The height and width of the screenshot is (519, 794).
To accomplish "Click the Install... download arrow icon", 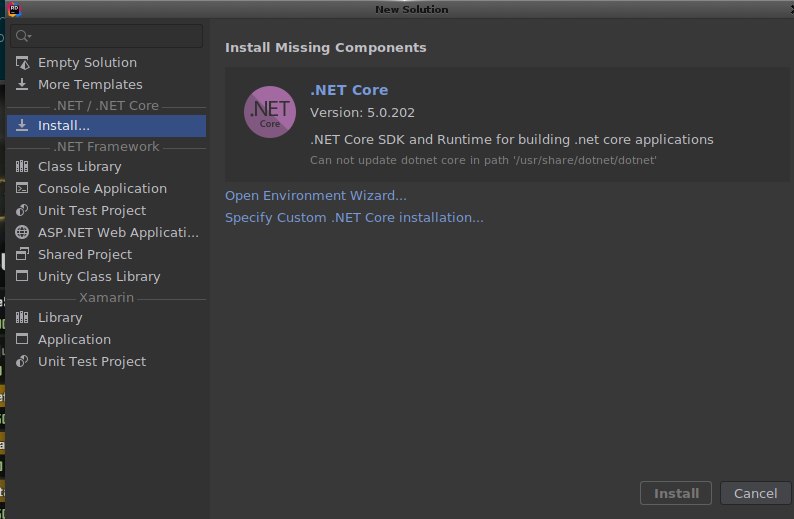I will pos(22,125).
